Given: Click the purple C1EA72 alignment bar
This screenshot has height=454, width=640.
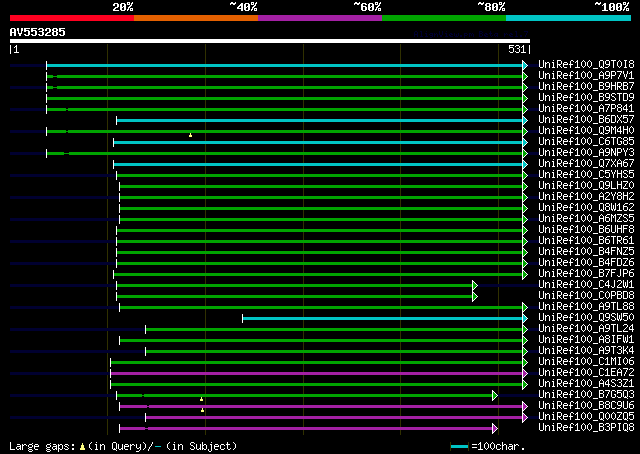Looking at the screenshot, I should pos(316,374).
